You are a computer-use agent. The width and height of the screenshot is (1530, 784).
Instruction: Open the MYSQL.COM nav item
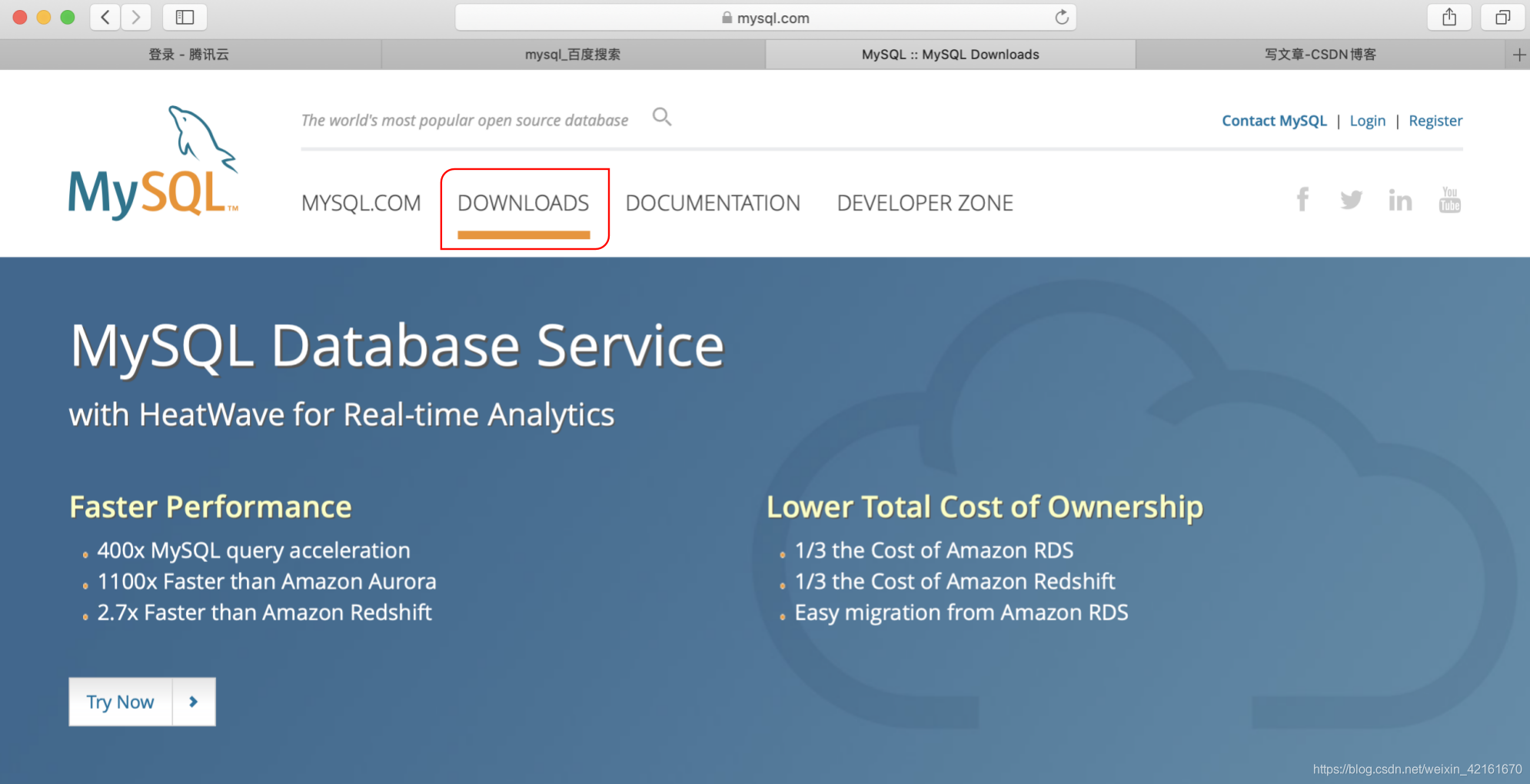(361, 203)
